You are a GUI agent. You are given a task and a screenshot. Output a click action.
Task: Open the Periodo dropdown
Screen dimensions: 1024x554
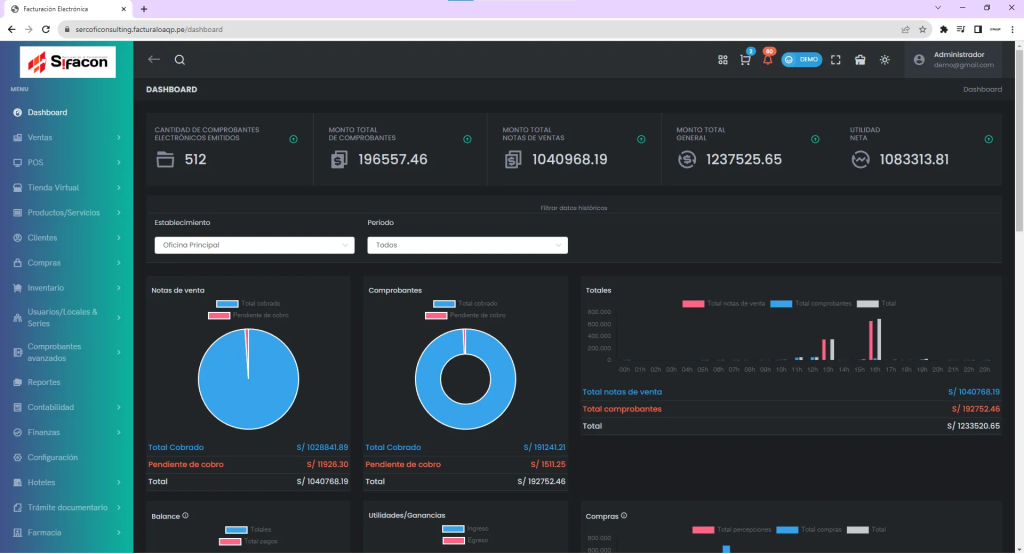(x=466, y=245)
